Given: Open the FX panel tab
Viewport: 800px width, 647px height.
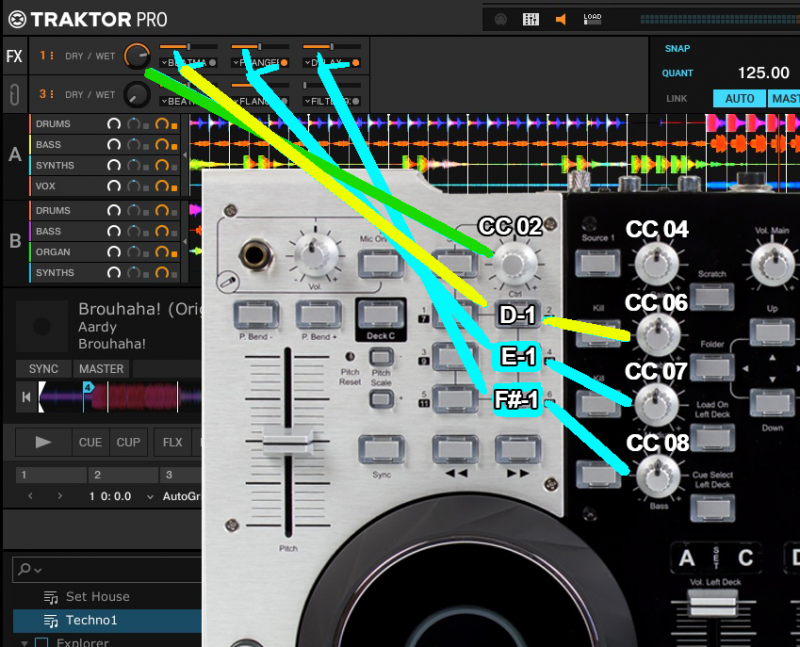Looking at the screenshot, I should (x=14, y=56).
